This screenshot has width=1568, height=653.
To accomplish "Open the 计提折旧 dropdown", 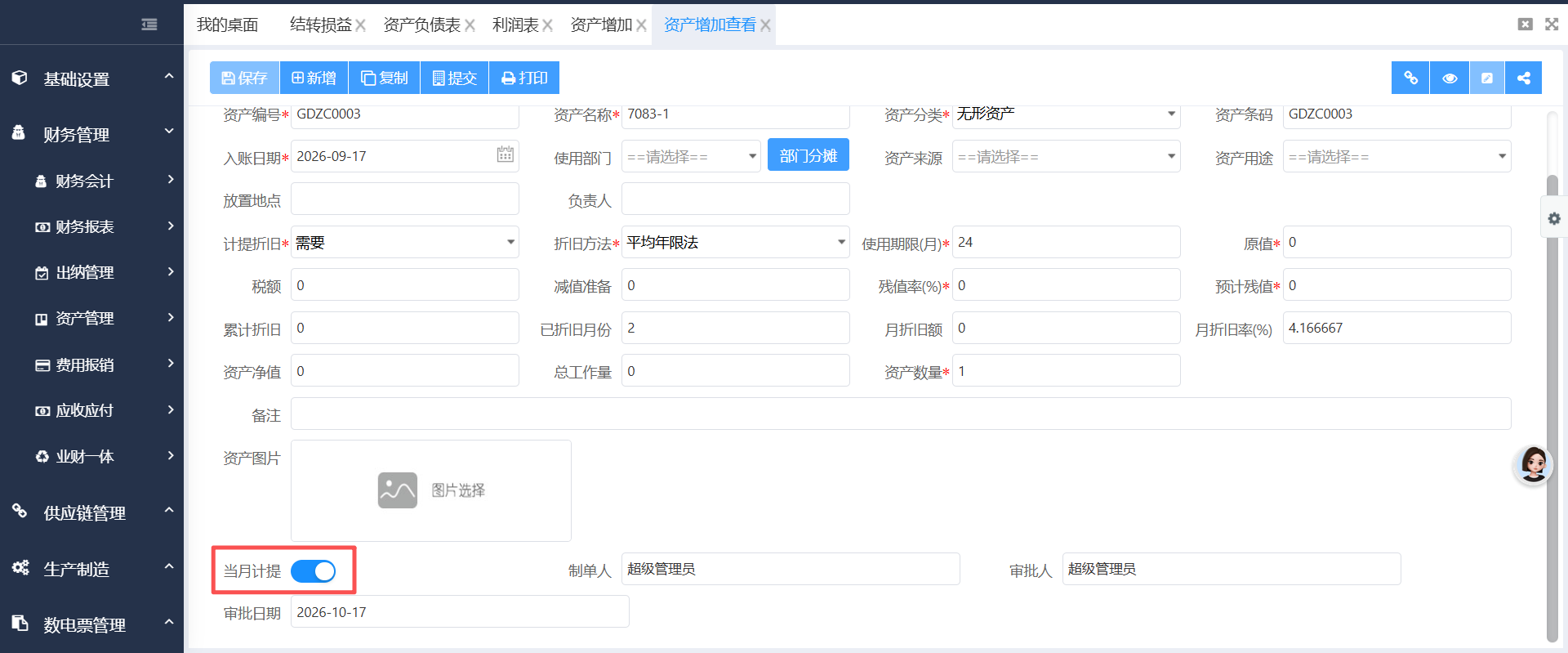I will click(405, 242).
